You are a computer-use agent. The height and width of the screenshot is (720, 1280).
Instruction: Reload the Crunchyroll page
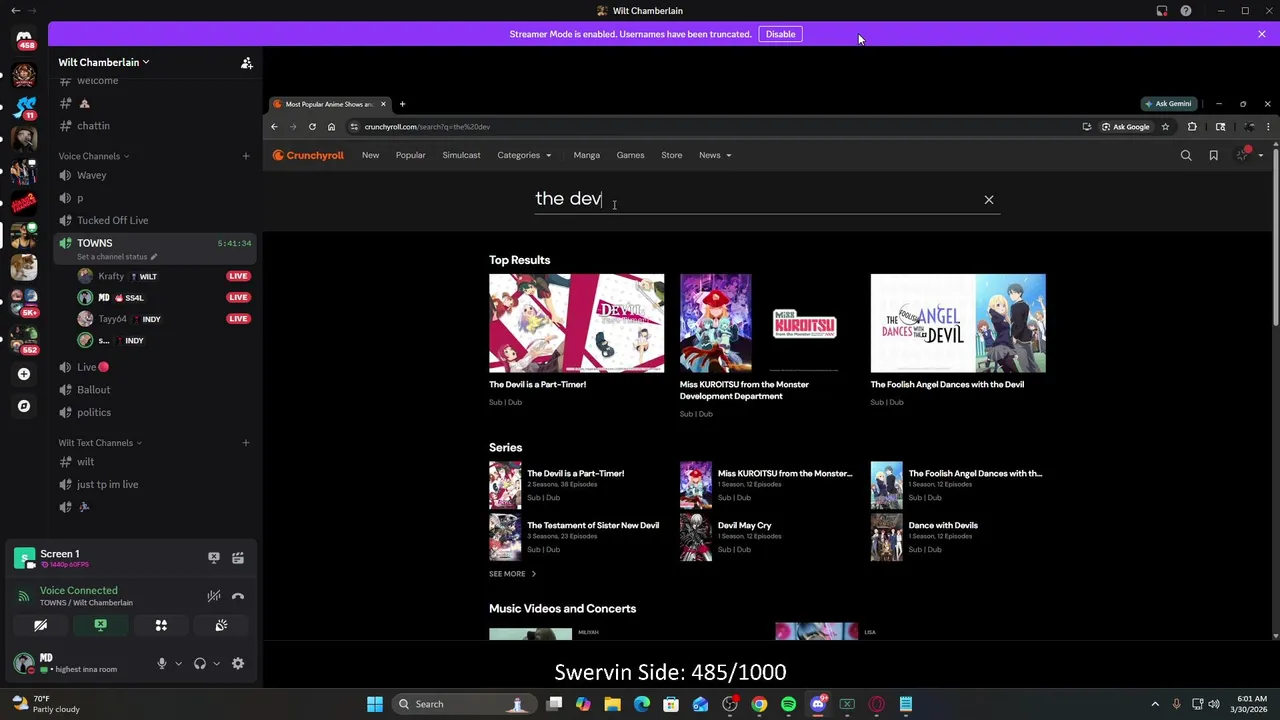pos(312,127)
